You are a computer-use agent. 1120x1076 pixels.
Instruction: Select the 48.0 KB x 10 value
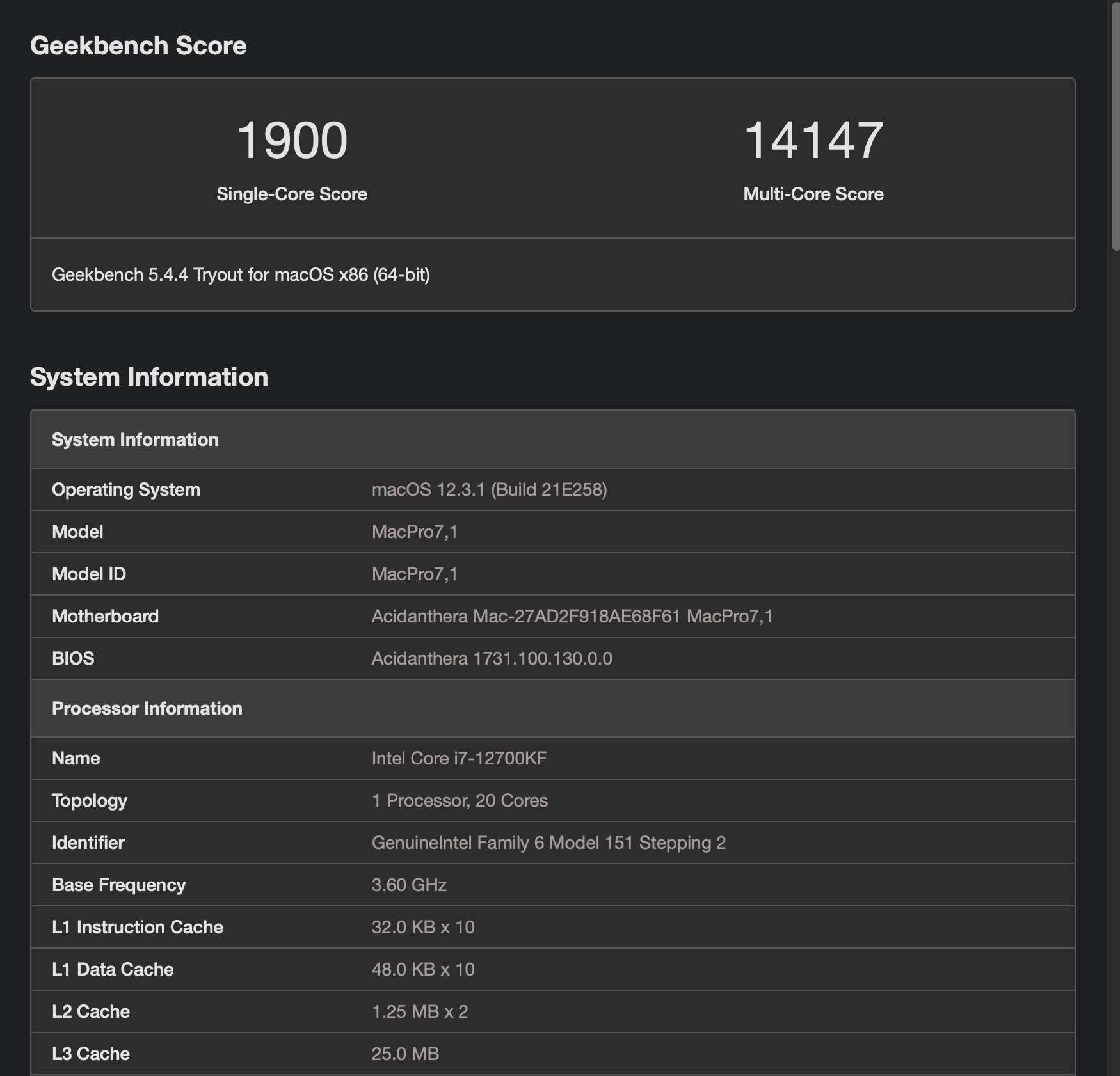tap(424, 969)
